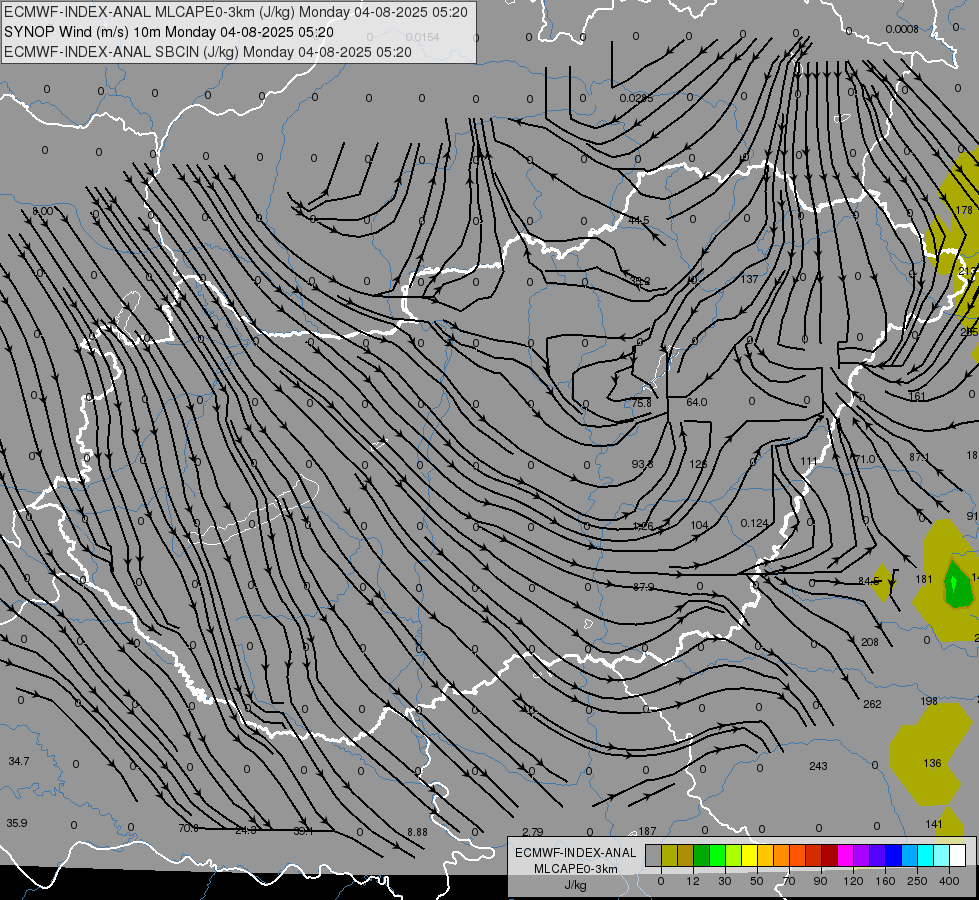Click the map value 137
979x900 pixels.
(x=749, y=279)
